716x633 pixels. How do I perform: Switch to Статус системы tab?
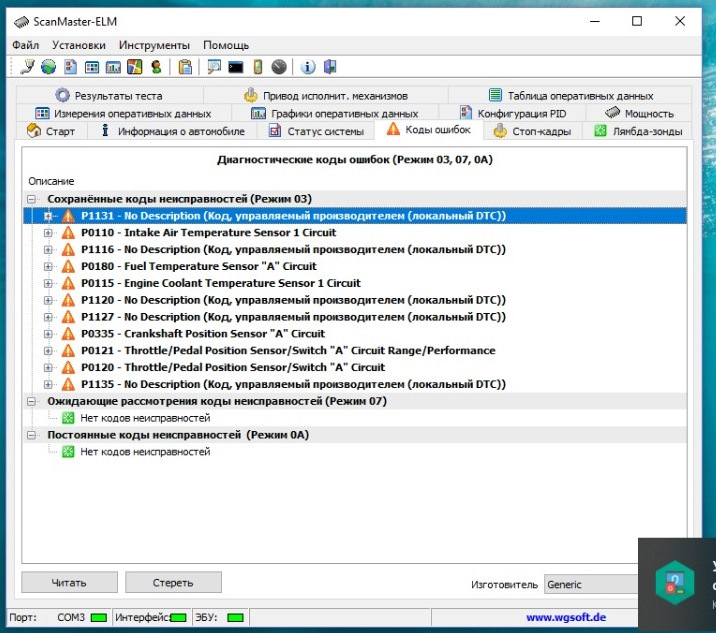316,132
